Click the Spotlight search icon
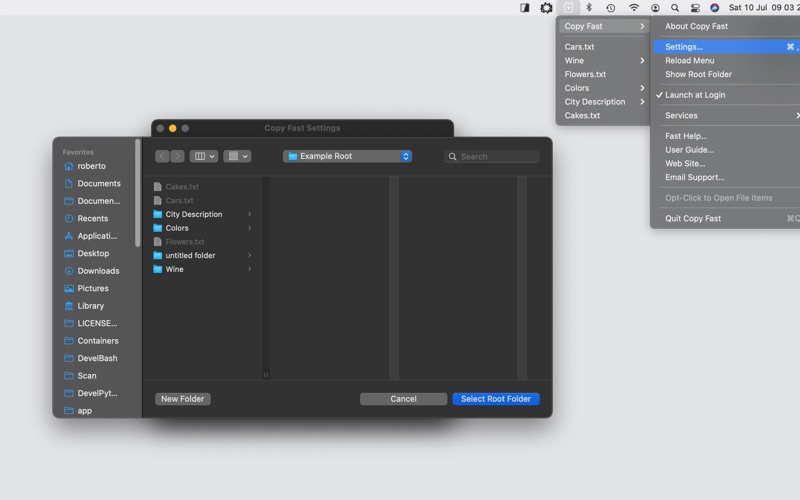The height and width of the screenshot is (500, 800). click(x=675, y=8)
